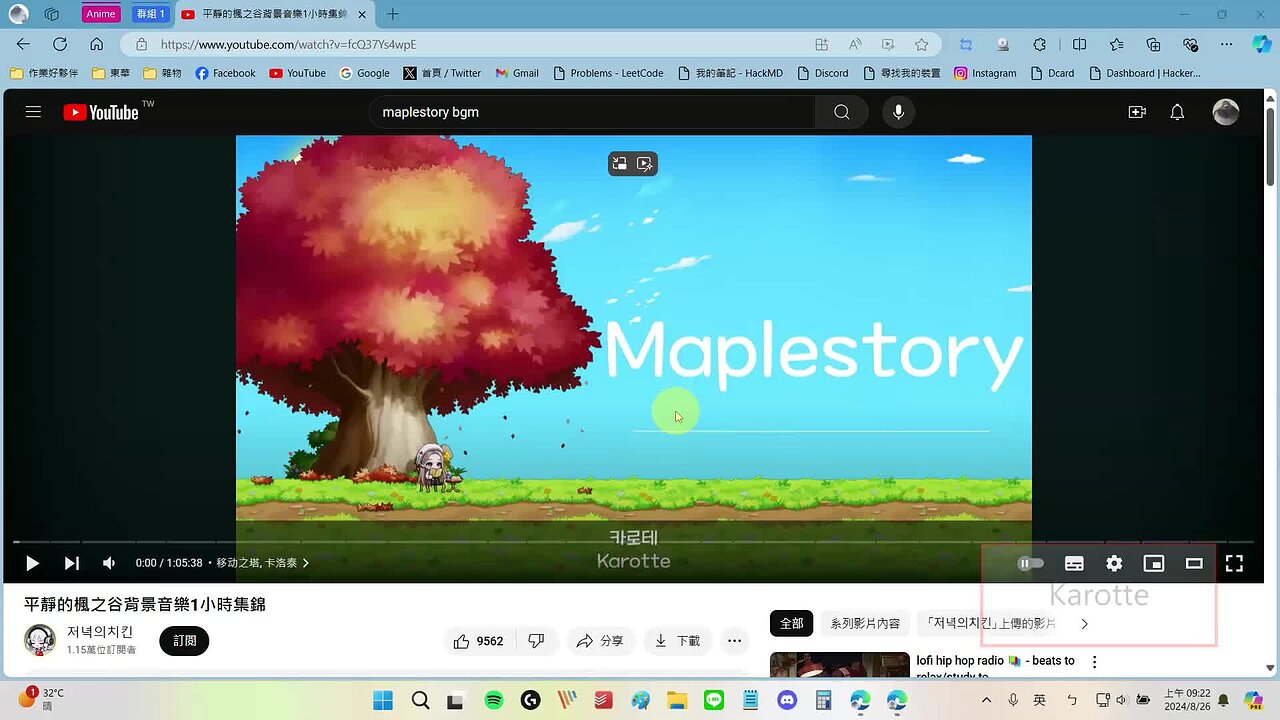Refresh the page

coord(60,44)
